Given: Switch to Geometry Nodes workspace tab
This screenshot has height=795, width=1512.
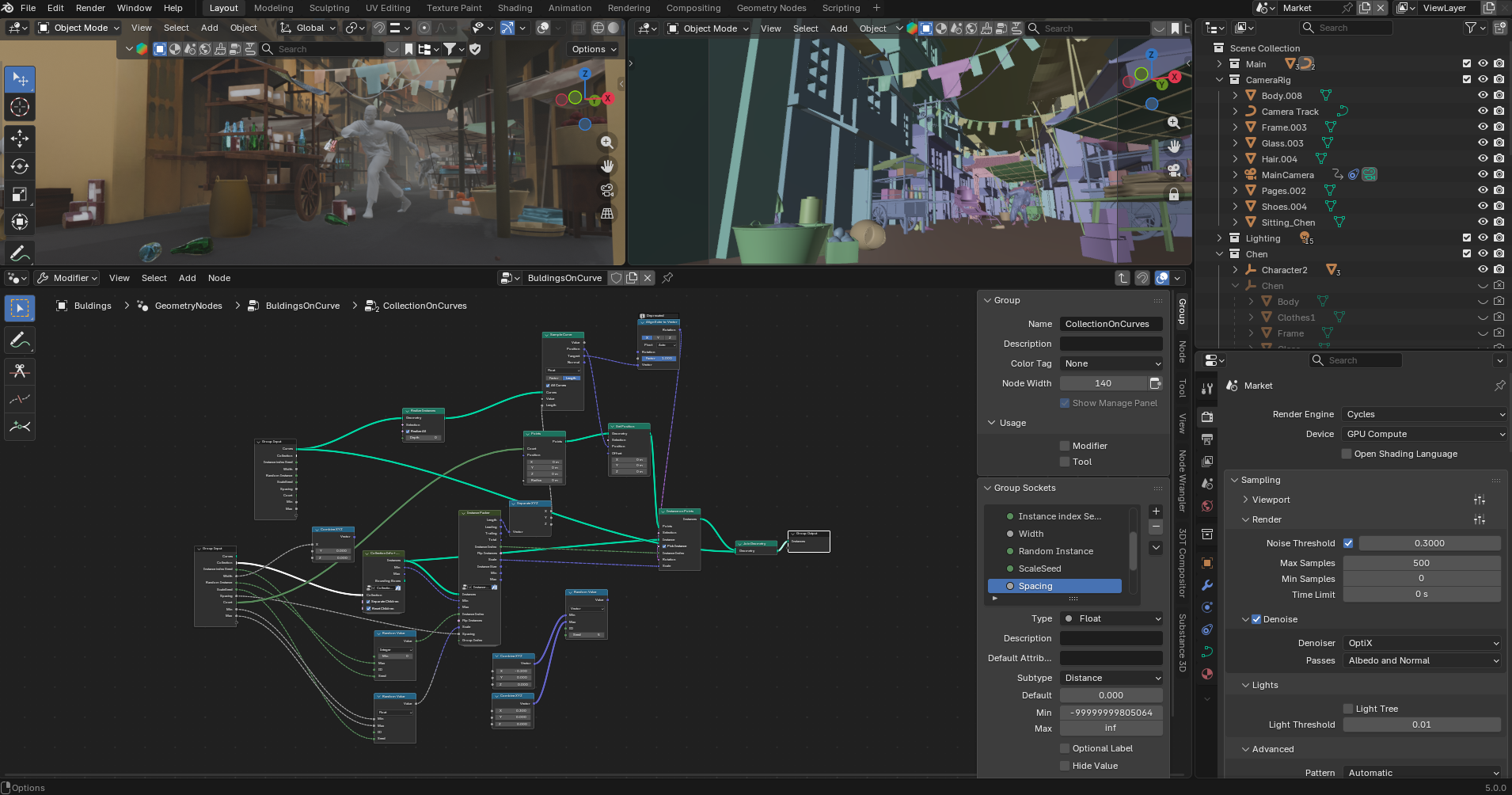Looking at the screenshot, I should pyautogui.click(x=771, y=8).
